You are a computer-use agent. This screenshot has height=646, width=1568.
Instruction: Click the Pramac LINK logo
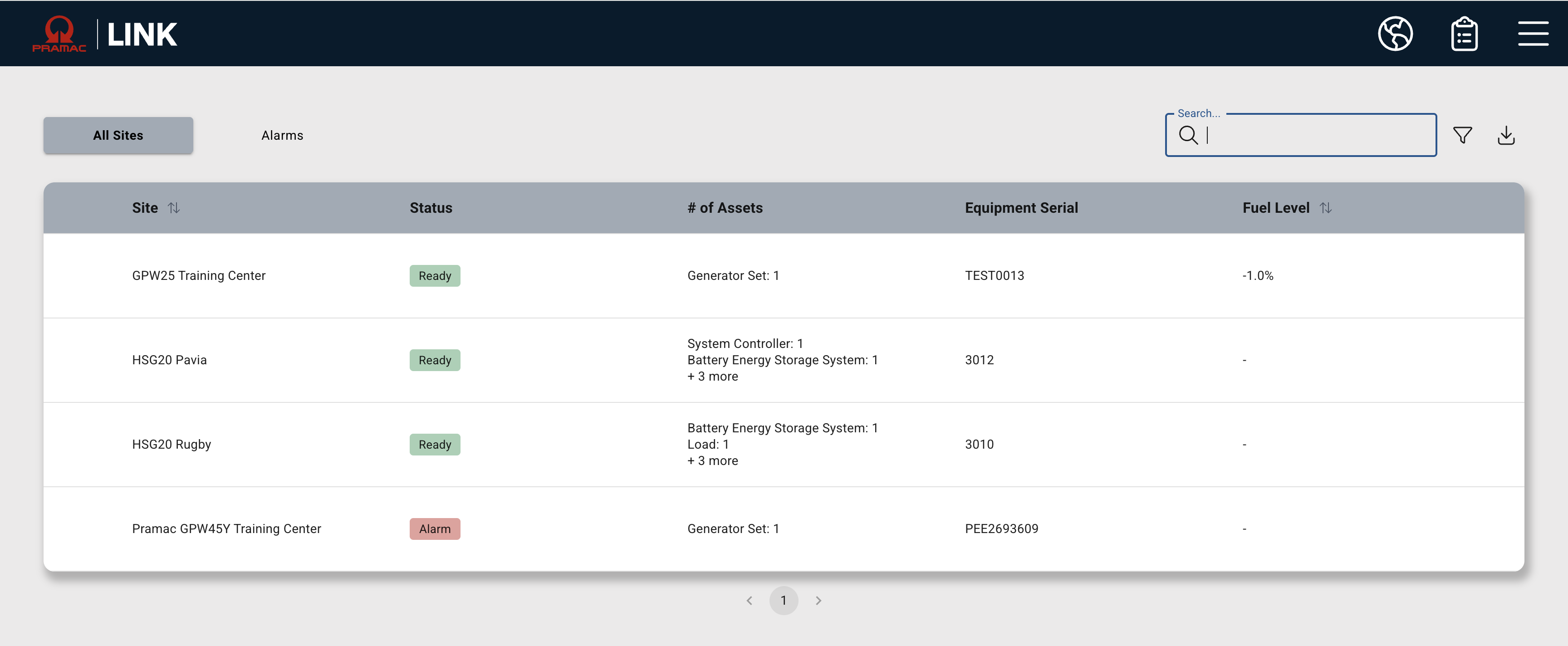(x=105, y=34)
